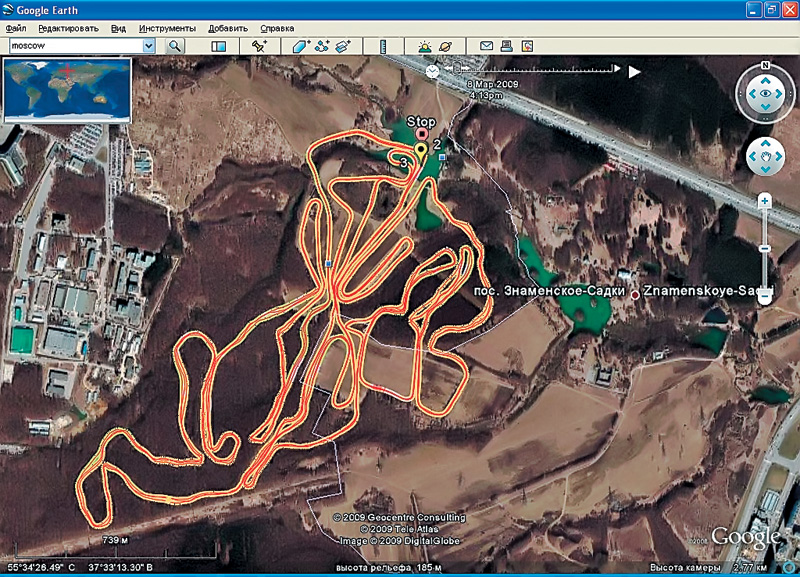Viewport: 800px width, 577px height.
Task: Open the Инструменты menu
Action: (167, 29)
